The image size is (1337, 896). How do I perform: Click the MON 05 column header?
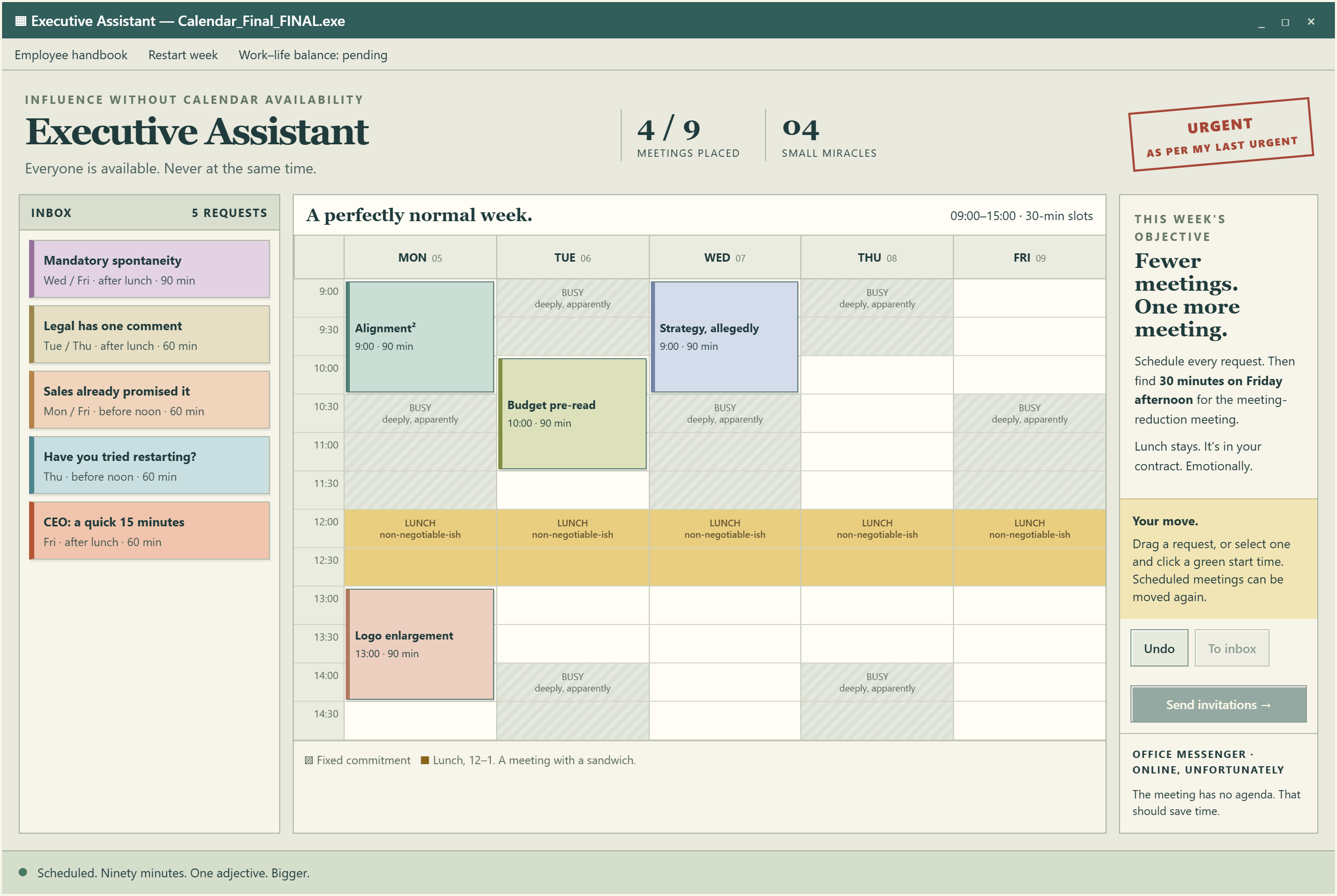[420, 257]
